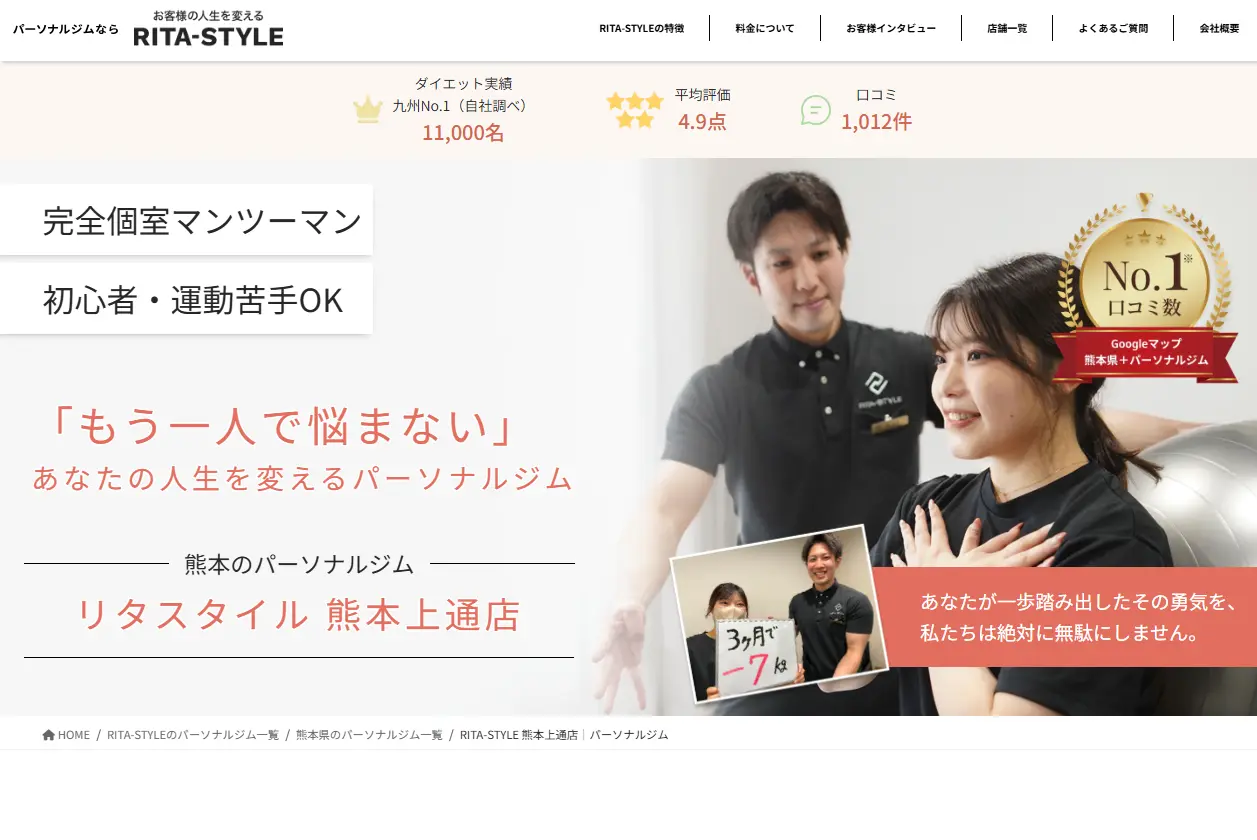Open 料金について menu item
The height and width of the screenshot is (840, 1257).
coord(764,29)
